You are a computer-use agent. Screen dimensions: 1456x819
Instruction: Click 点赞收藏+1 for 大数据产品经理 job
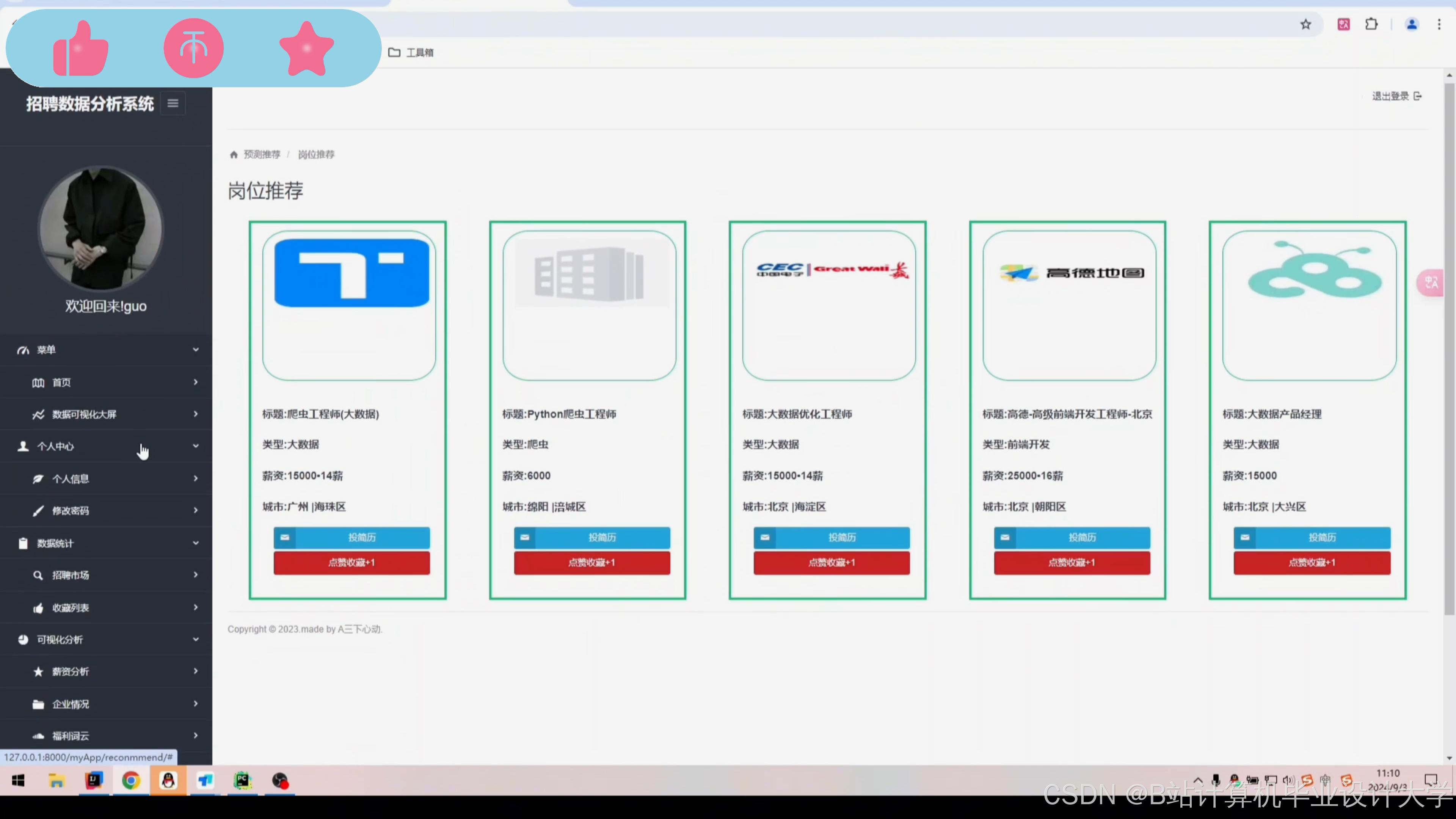tap(1311, 563)
